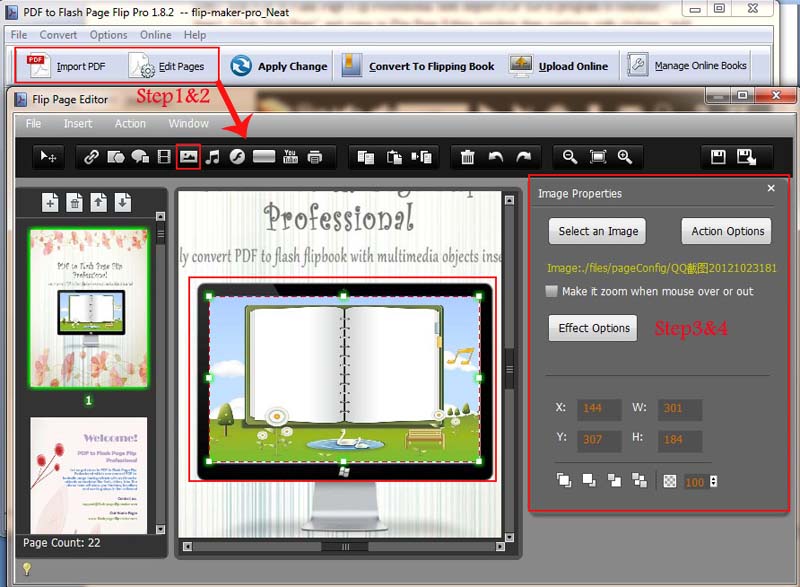Insert a Flash SWF object

click(x=237, y=157)
